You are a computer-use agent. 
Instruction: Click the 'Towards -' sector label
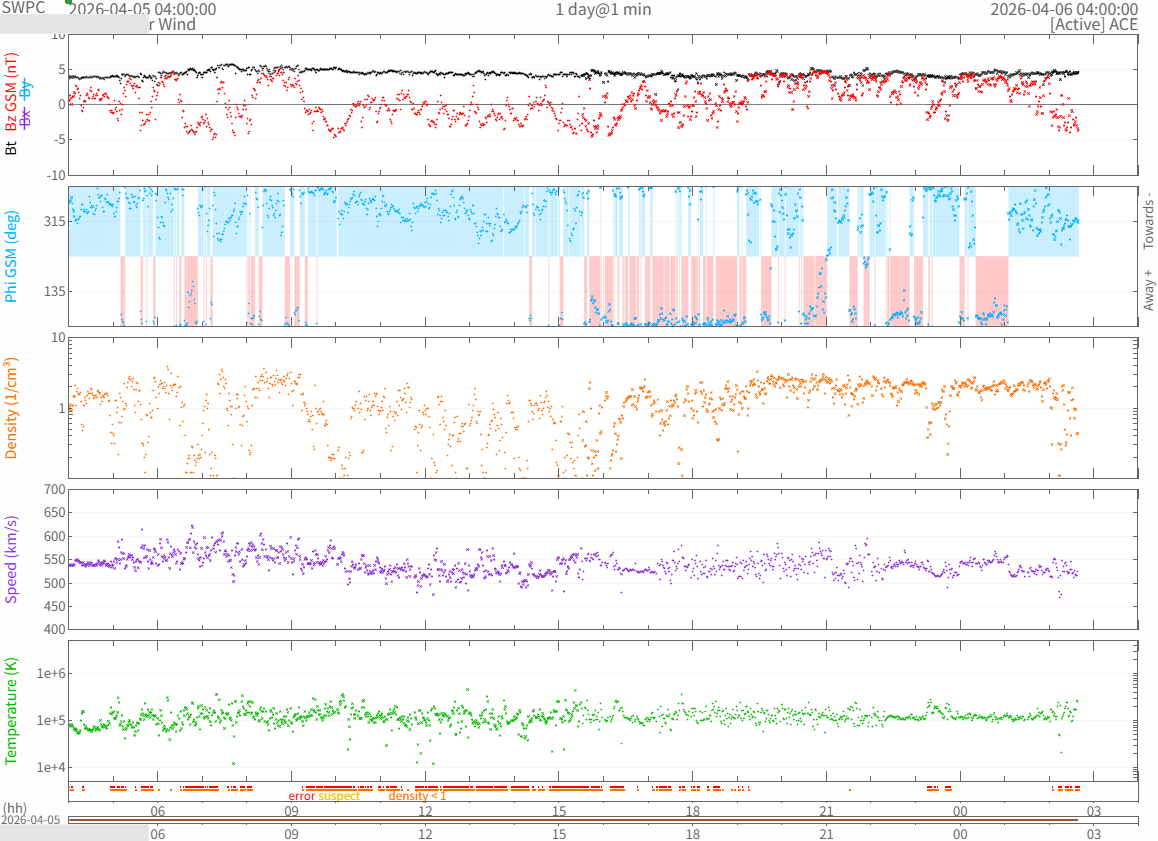pos(1148,220)
